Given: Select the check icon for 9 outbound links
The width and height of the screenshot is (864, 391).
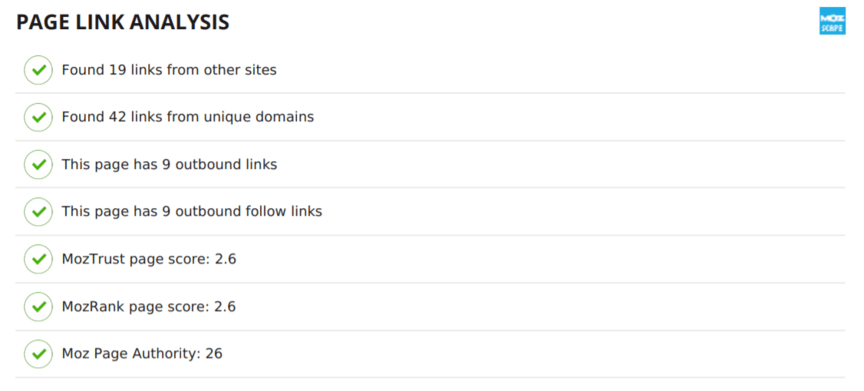Looking at the screenshot, I should pos(38,165).
